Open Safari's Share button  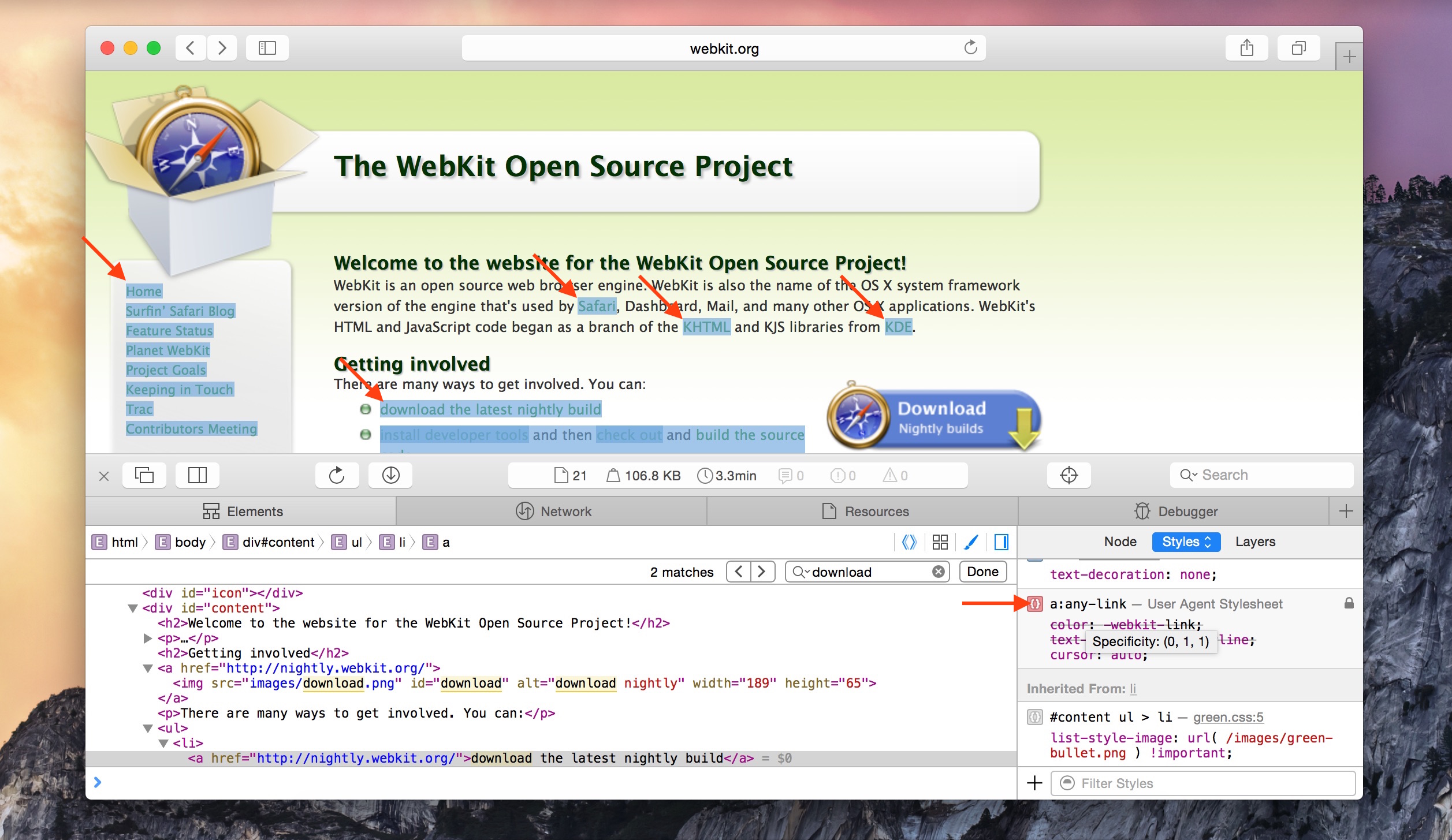click(x=1246, y=48)
